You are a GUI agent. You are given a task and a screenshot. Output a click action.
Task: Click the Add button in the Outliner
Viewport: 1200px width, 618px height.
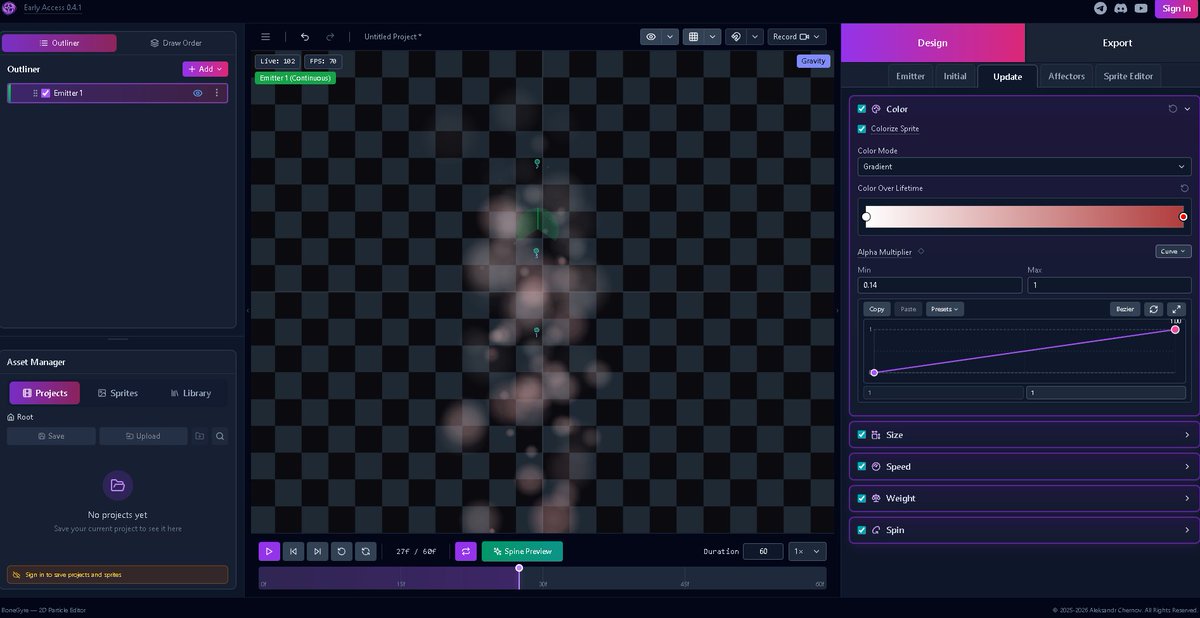pyautogui.click(x=204, y=68)
